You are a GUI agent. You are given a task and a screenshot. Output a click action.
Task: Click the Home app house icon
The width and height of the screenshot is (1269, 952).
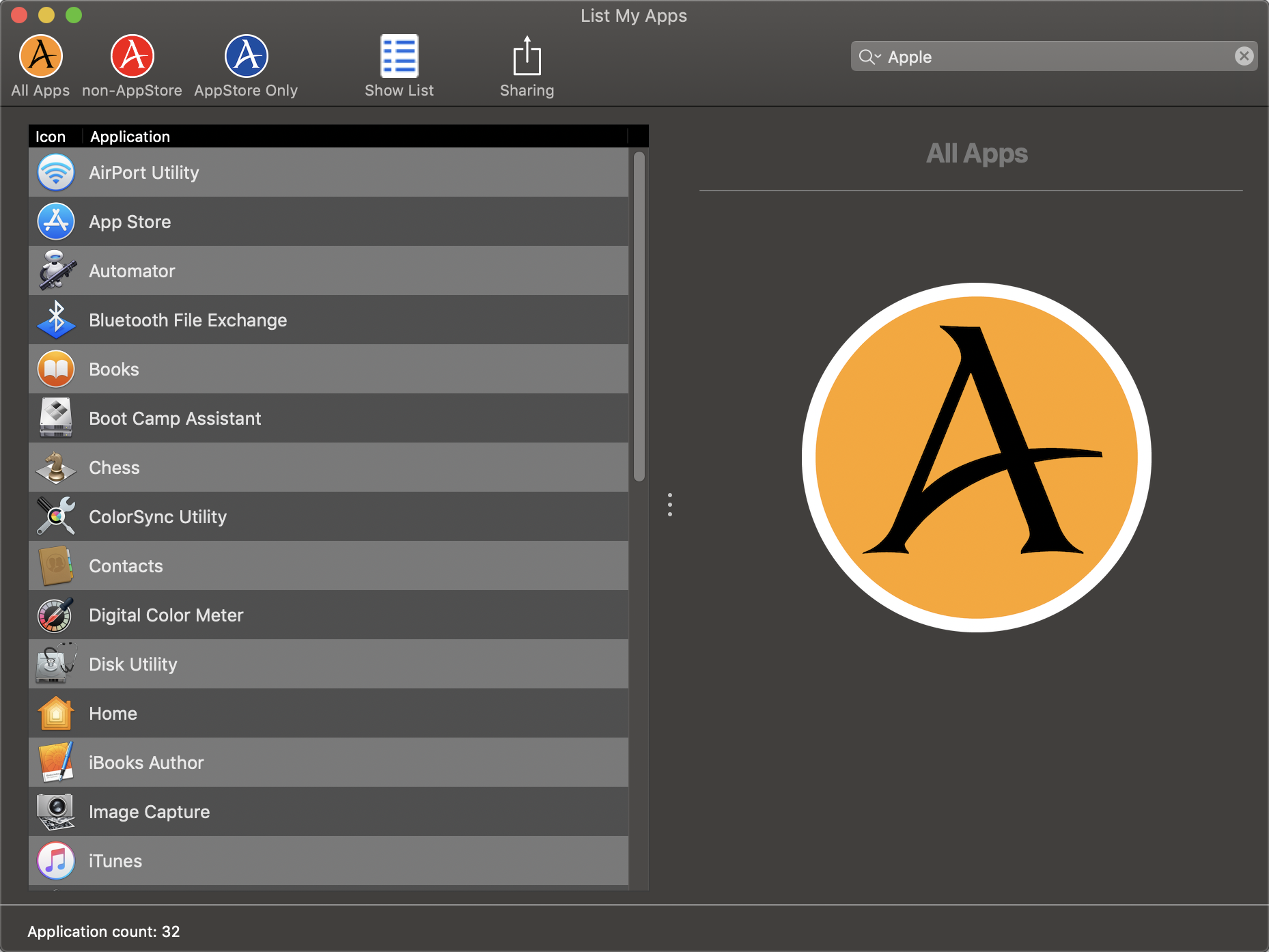56,713
